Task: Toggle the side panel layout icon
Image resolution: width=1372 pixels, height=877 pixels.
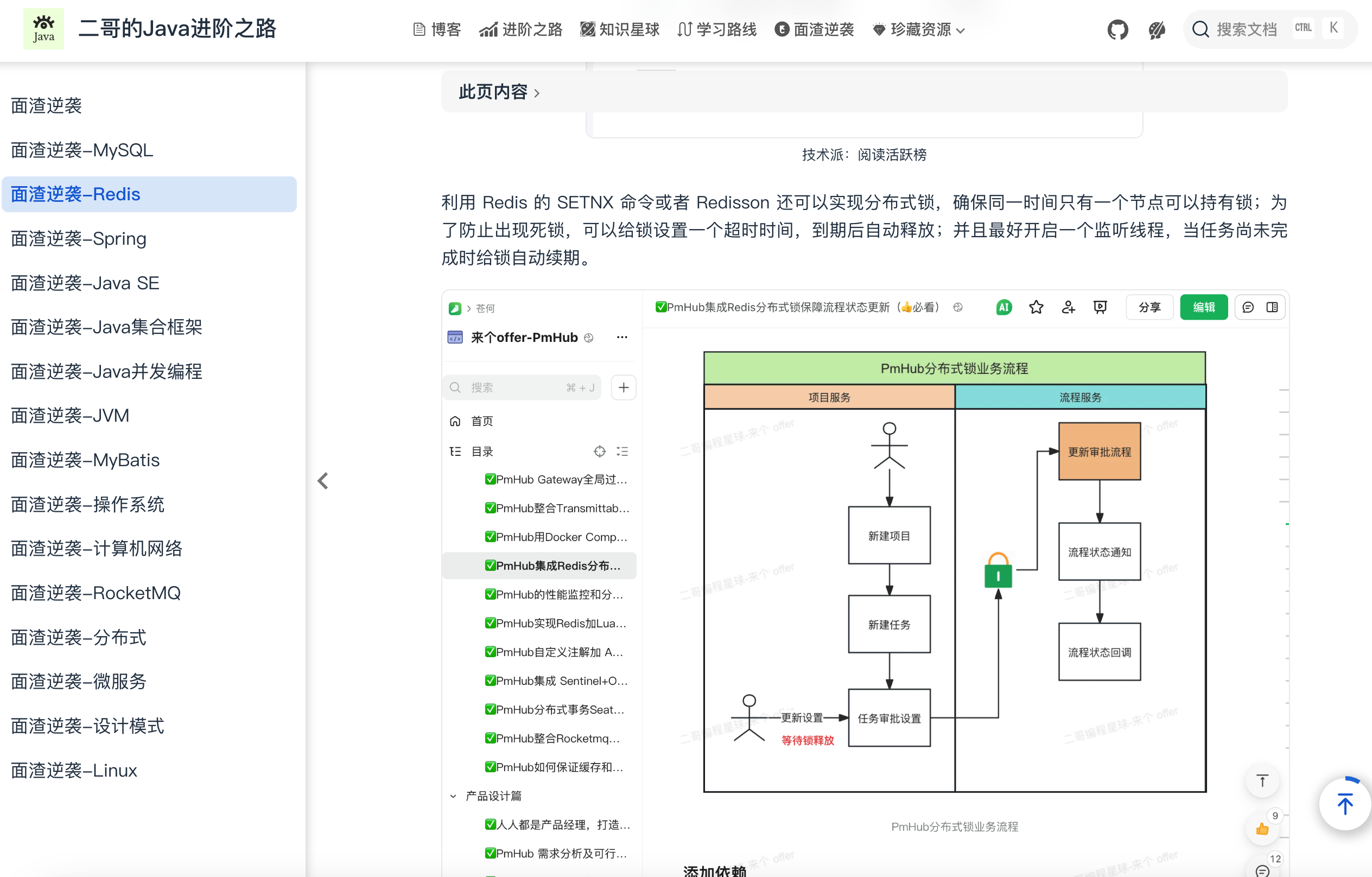Action: [1272, 307]
